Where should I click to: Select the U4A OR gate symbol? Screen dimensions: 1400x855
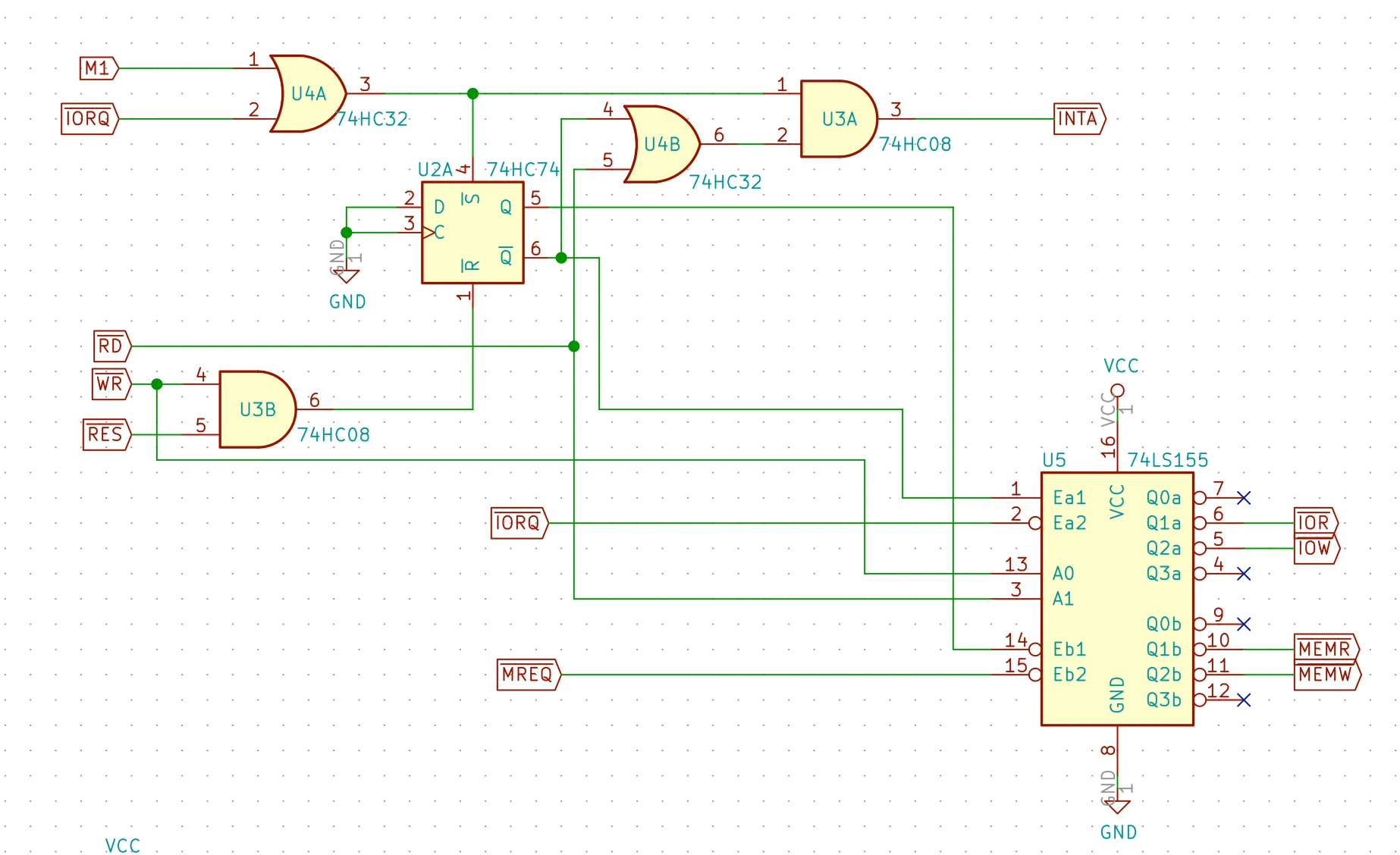pos(309,93)
